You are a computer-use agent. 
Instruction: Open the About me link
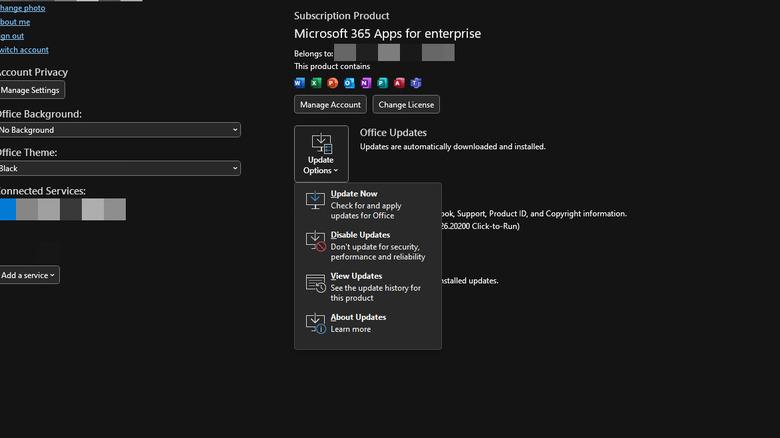[x=15, y=22]
